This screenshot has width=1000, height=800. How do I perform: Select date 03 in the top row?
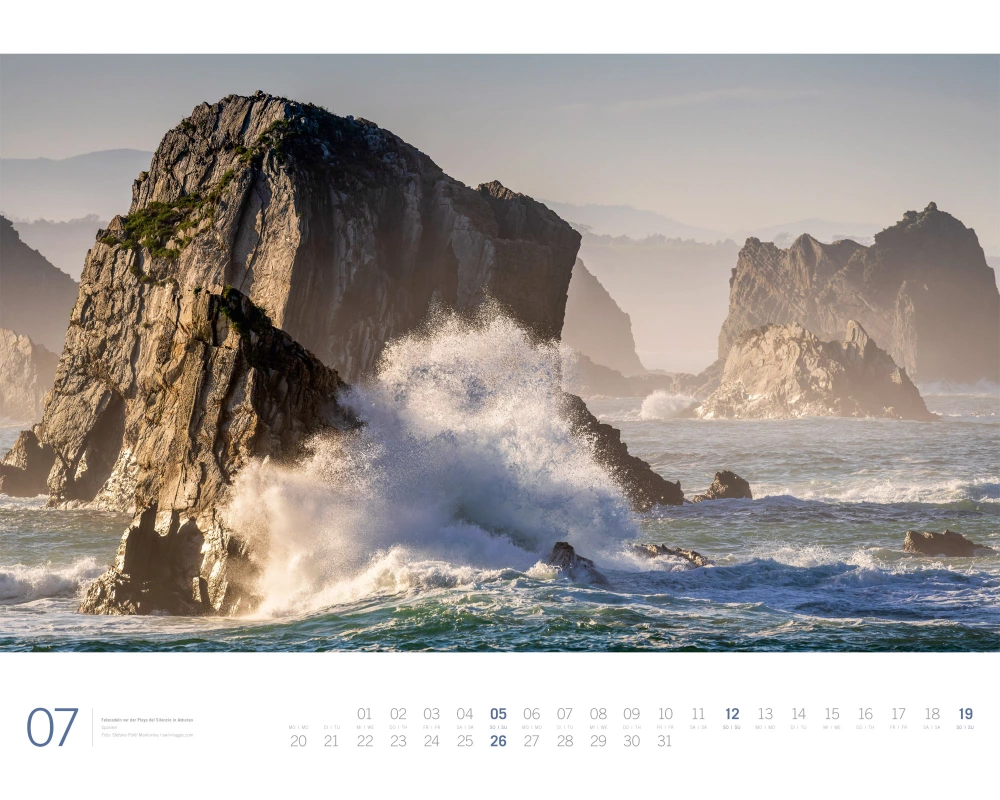click(x=431, y=714)
